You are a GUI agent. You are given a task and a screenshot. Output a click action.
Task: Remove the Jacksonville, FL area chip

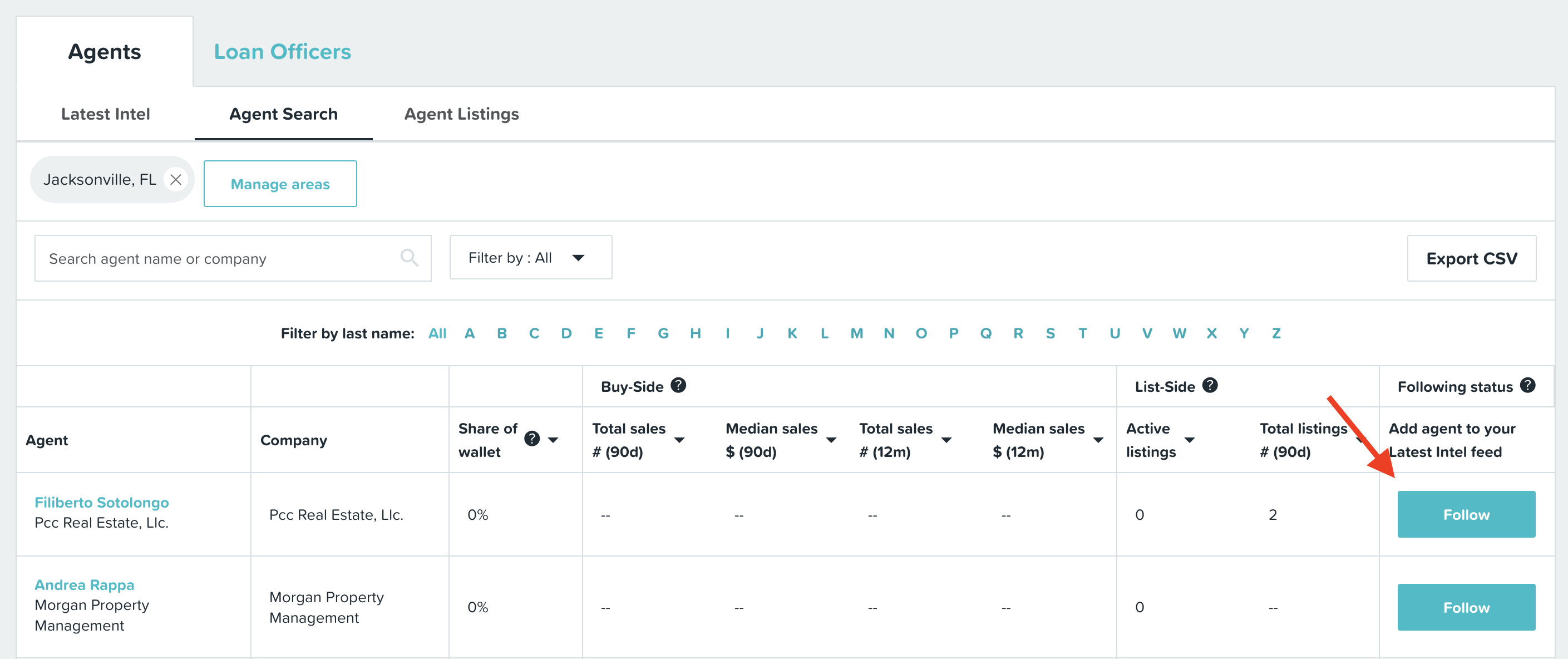[176, 180]
